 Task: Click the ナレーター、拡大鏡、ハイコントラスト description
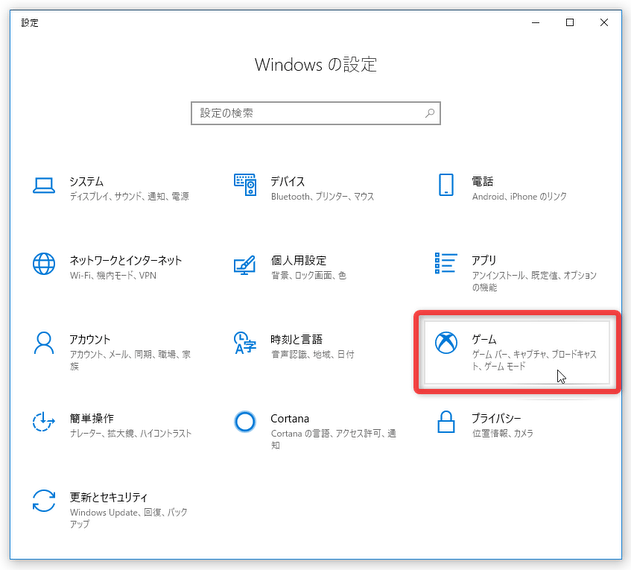[x=130, y=433]
